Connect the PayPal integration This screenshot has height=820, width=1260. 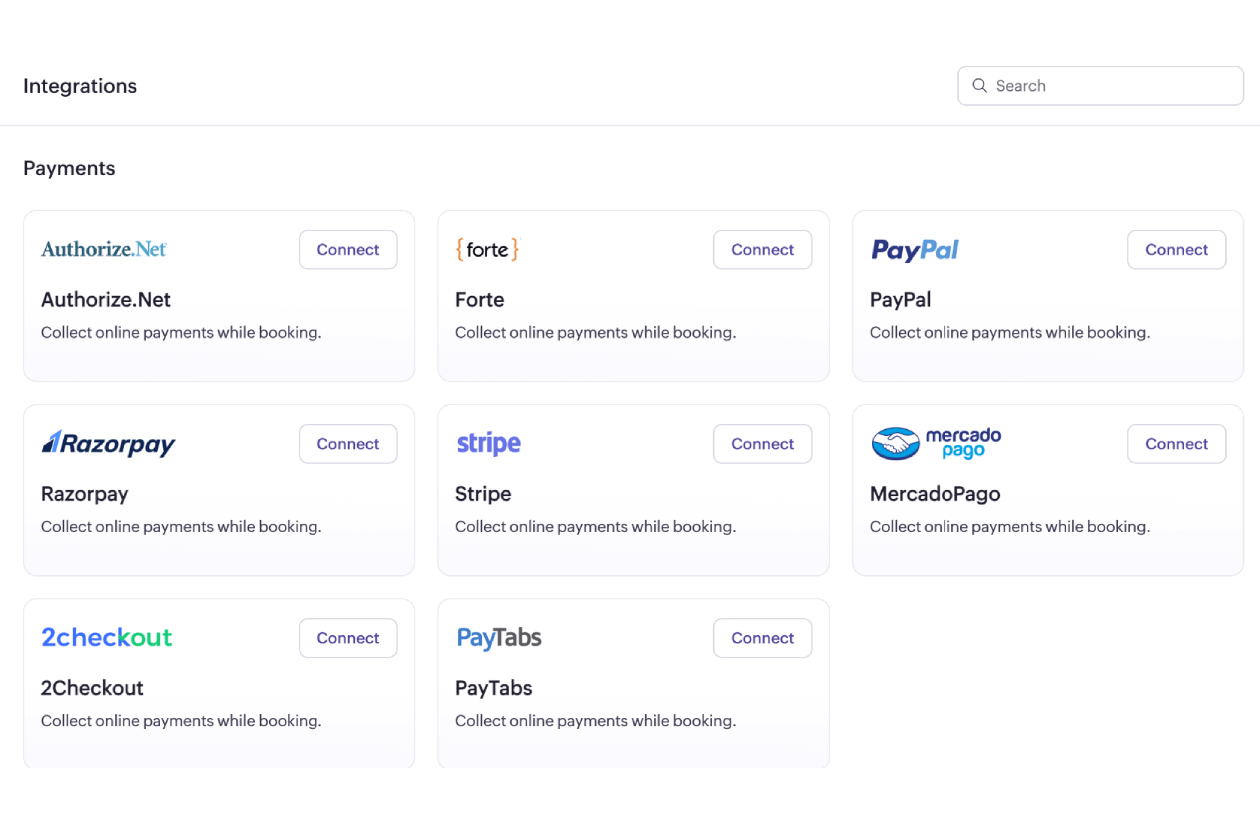coord(1176,249)
